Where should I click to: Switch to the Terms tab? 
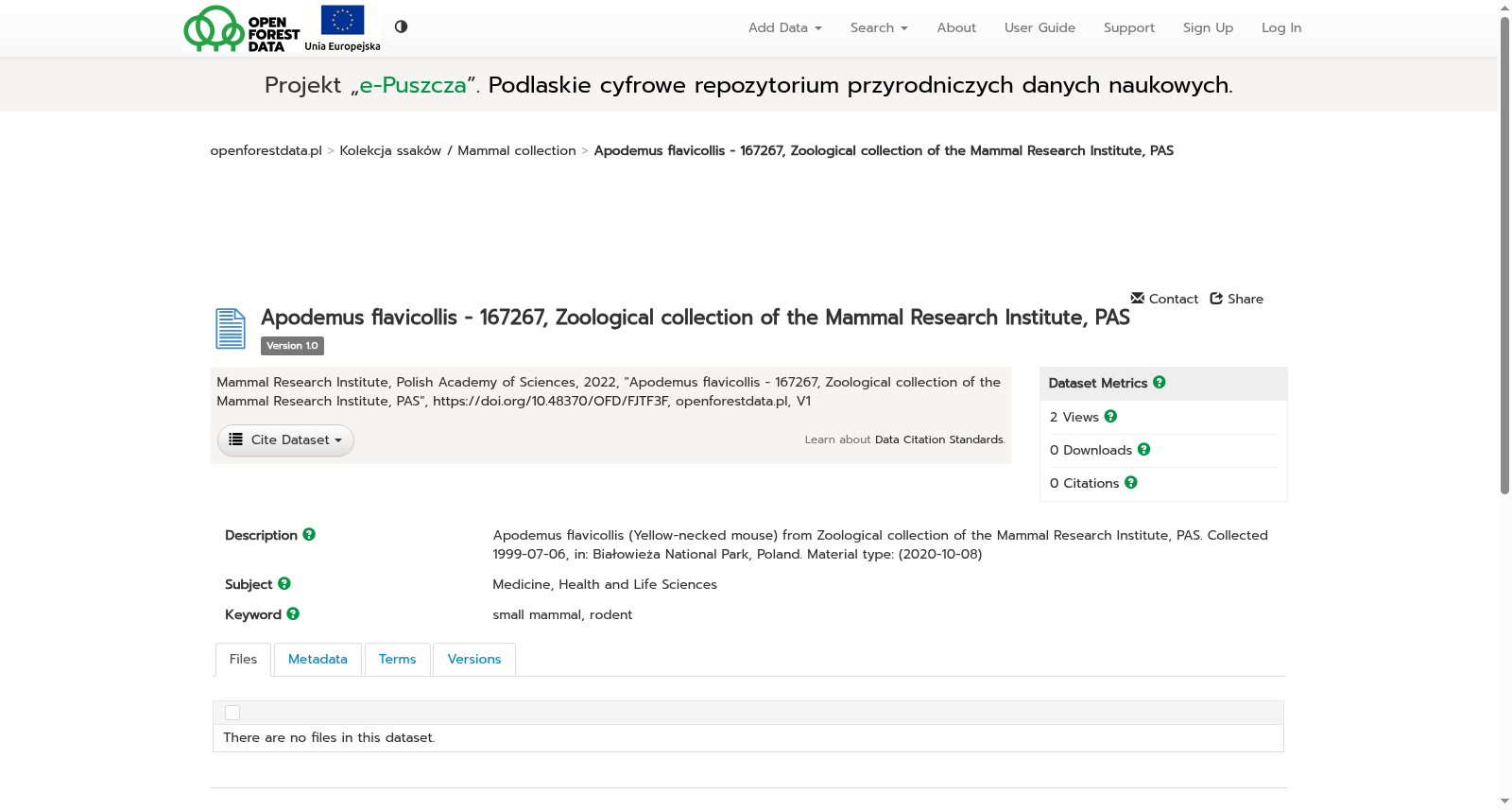[x=397, y=660]
